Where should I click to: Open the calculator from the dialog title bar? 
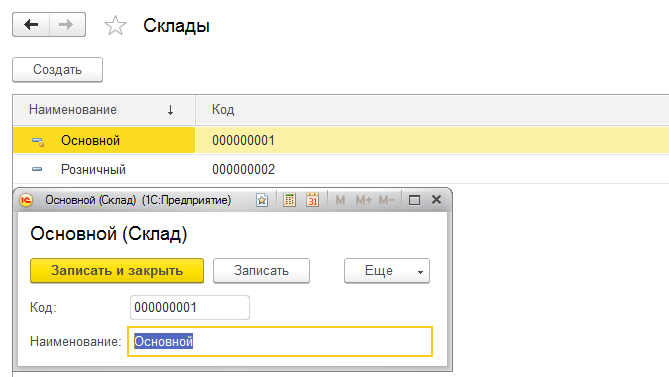[x=289, y=200]
